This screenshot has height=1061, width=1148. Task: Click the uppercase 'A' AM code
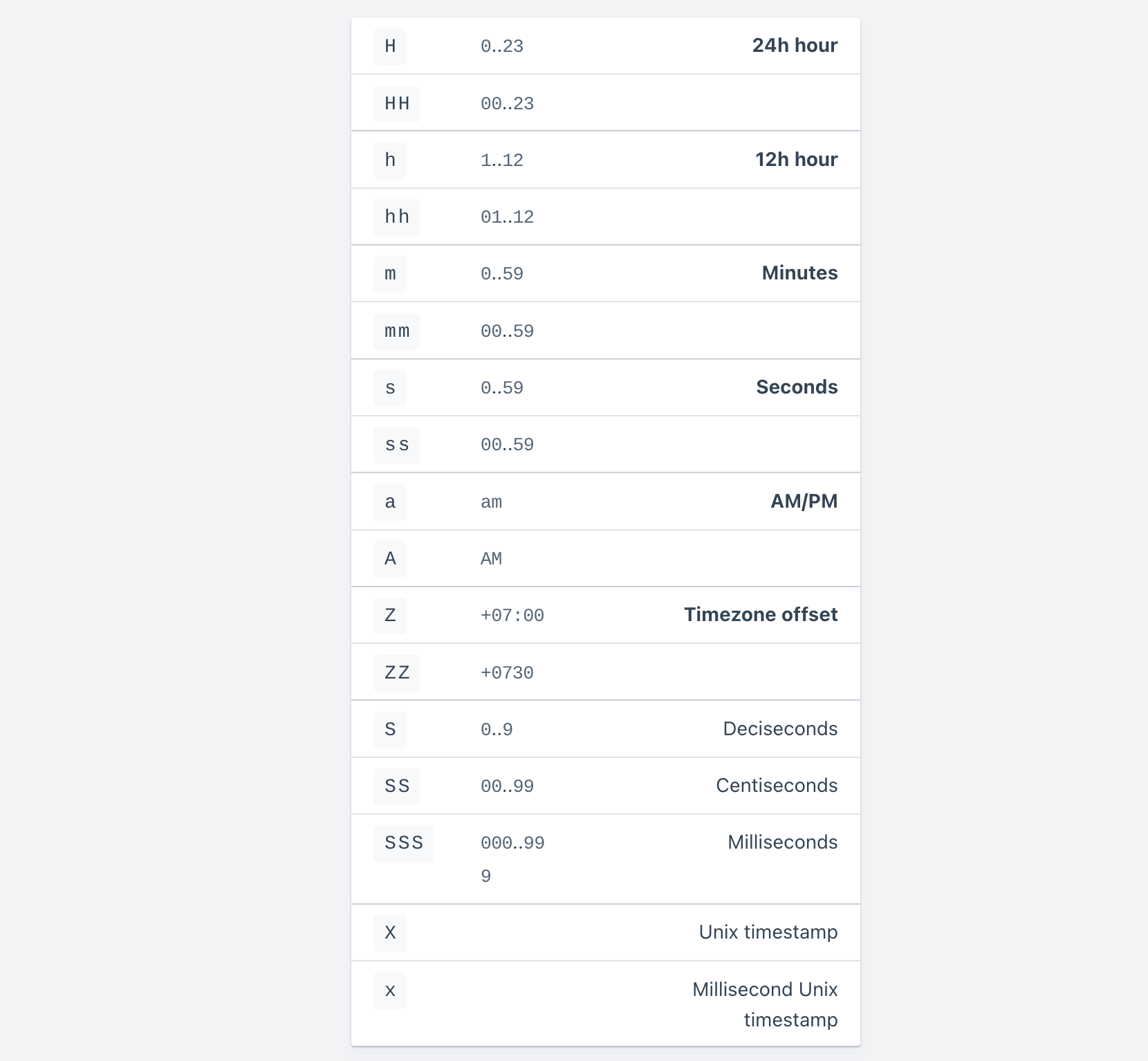click(x=390, y=559)
